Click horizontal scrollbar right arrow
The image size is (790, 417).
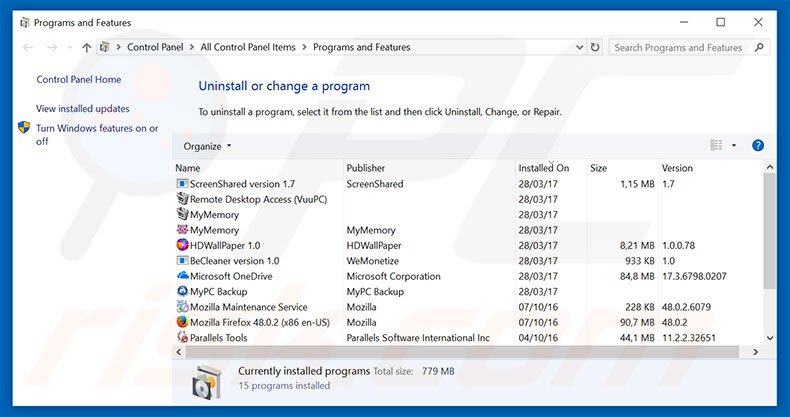755,352
